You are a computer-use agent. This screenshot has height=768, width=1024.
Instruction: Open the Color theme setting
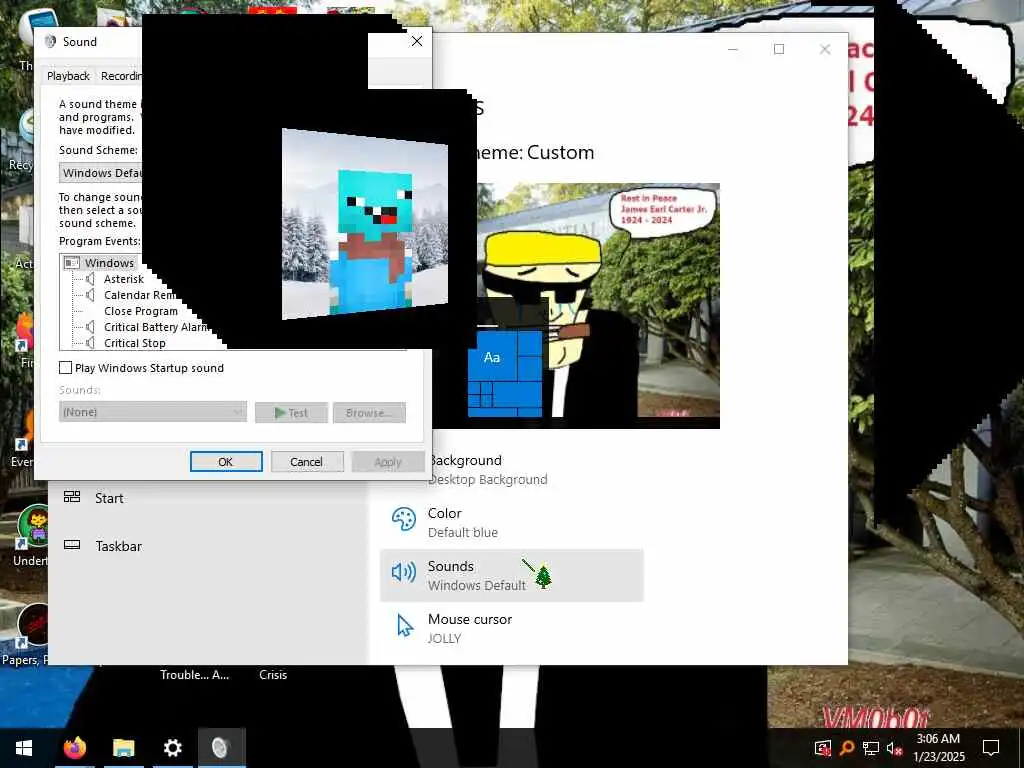click(511, 522)
